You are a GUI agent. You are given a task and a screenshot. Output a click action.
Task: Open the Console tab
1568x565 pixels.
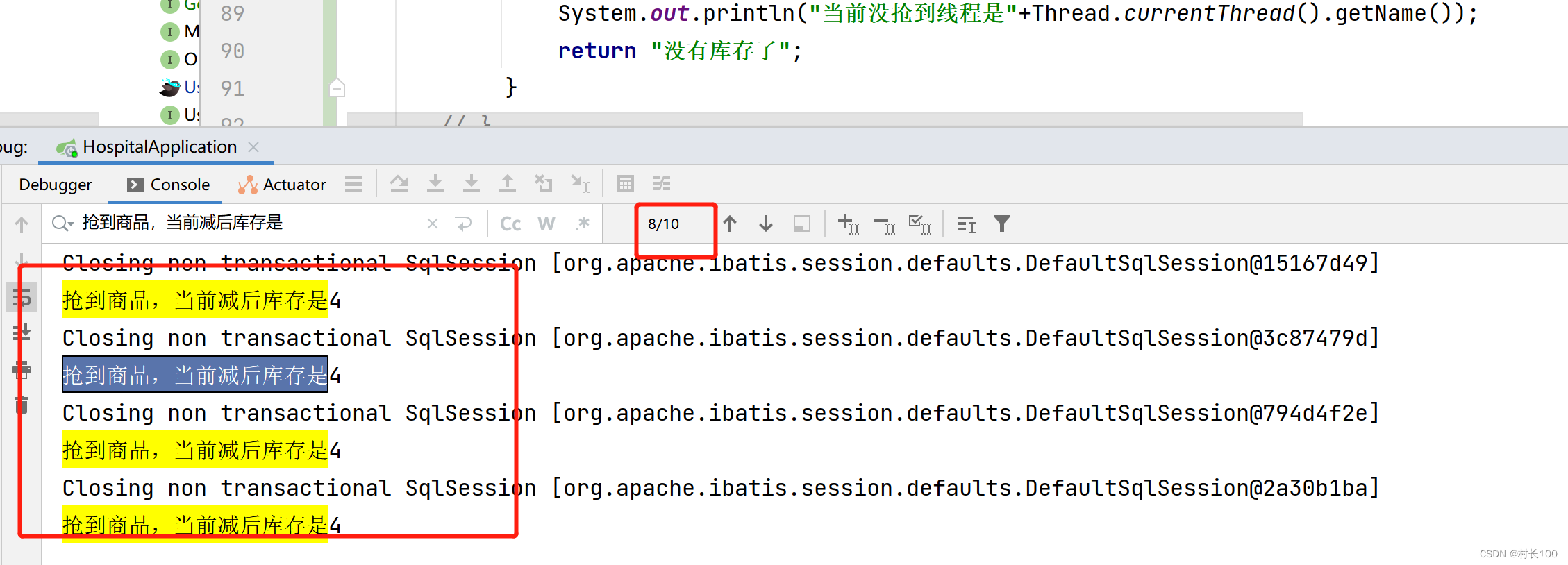click(x=168, y=185)
